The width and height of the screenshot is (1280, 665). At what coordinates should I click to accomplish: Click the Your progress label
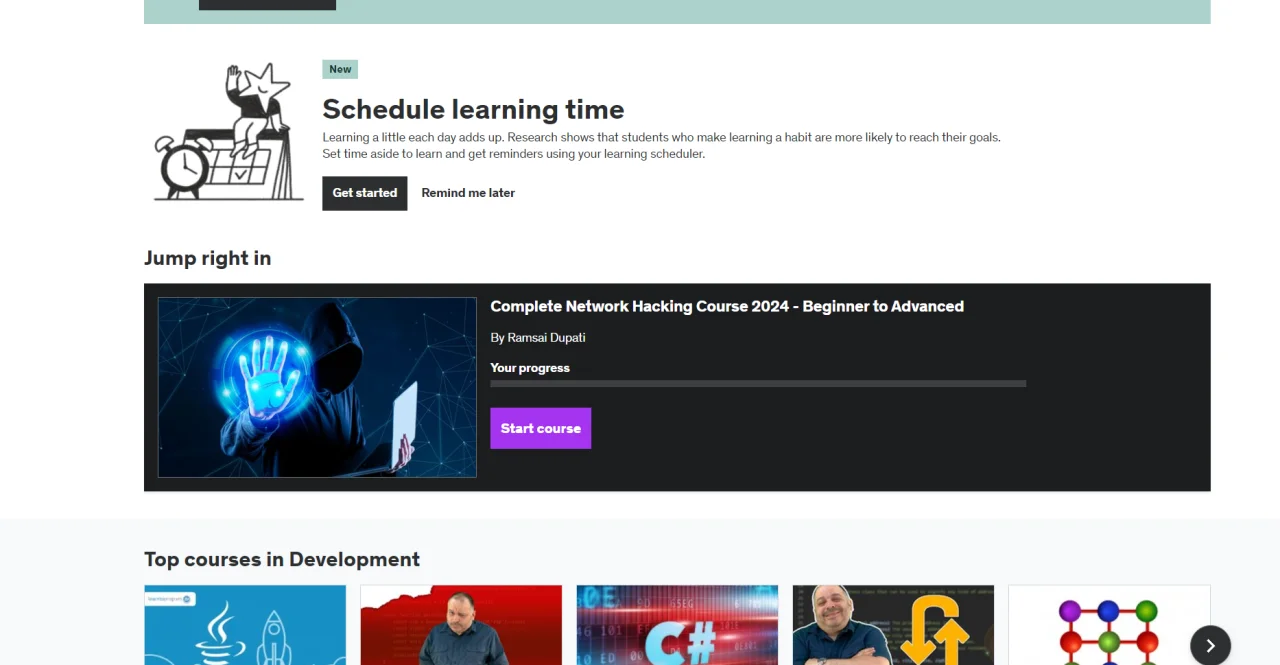[x=530, y=368]
